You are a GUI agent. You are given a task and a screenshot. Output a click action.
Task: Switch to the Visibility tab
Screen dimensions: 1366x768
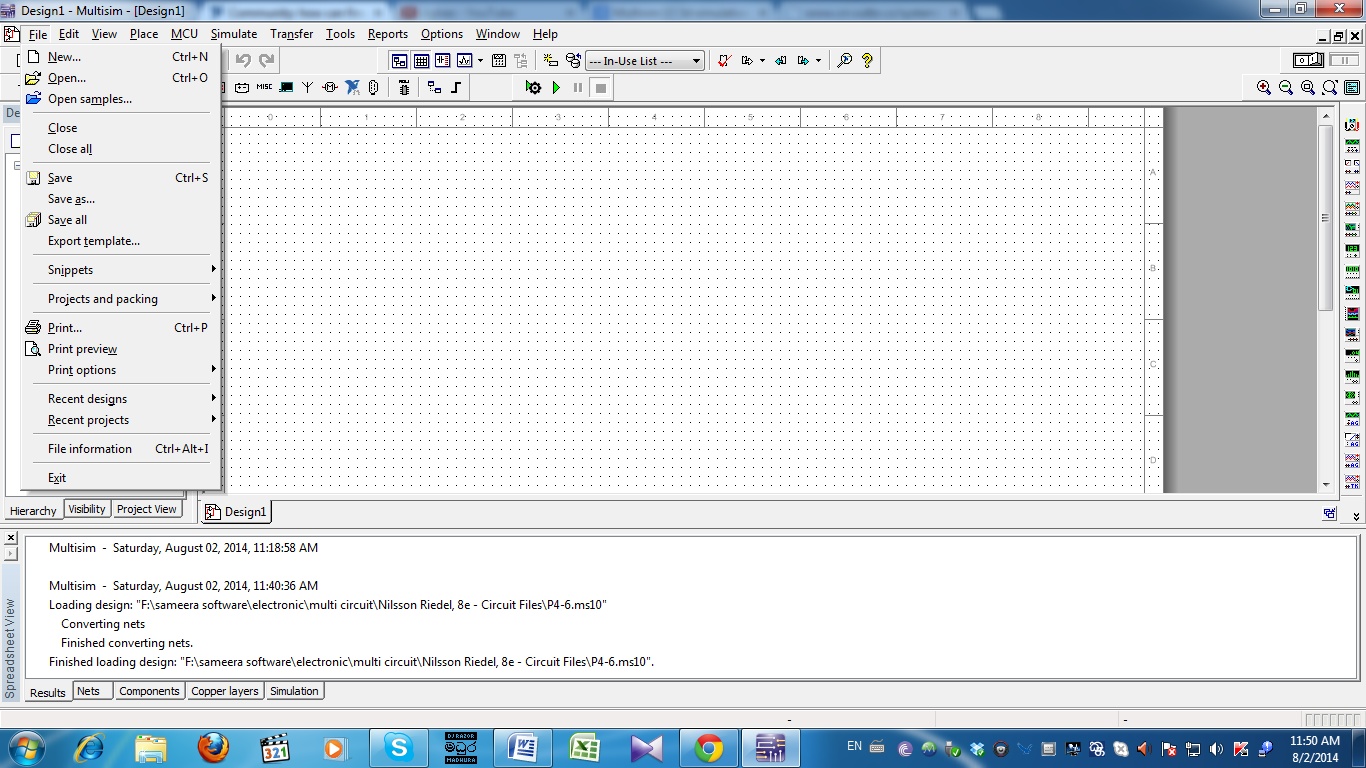tap(87, 509)
